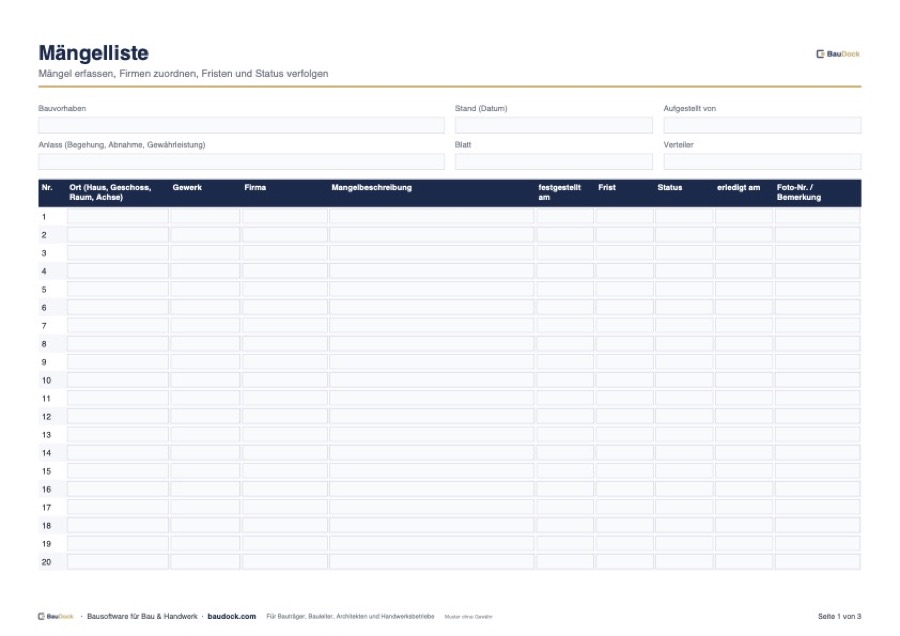This screenshot has height=636, width=900.
Task: Select the Mangelbeschreibung cell in row 10
Action: tap(432, 380)
